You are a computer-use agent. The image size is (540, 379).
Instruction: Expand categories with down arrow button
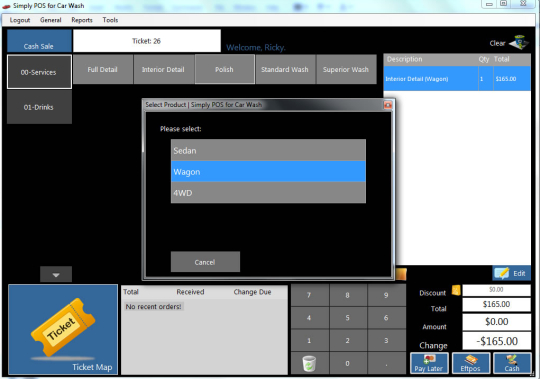pos(56,274)
